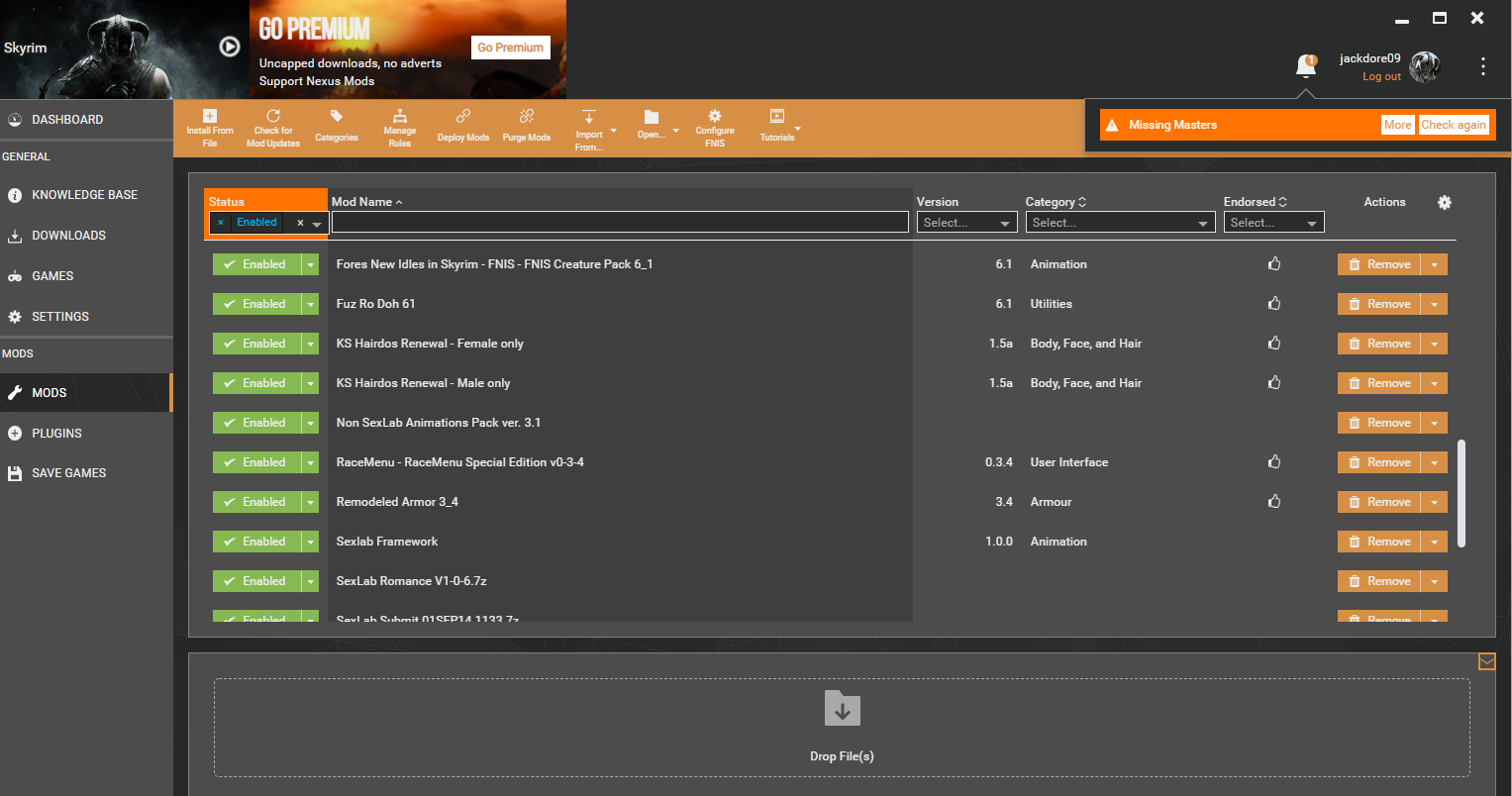
Task: Open Knowledge Base sidebar item
Action: pos(86,195)
